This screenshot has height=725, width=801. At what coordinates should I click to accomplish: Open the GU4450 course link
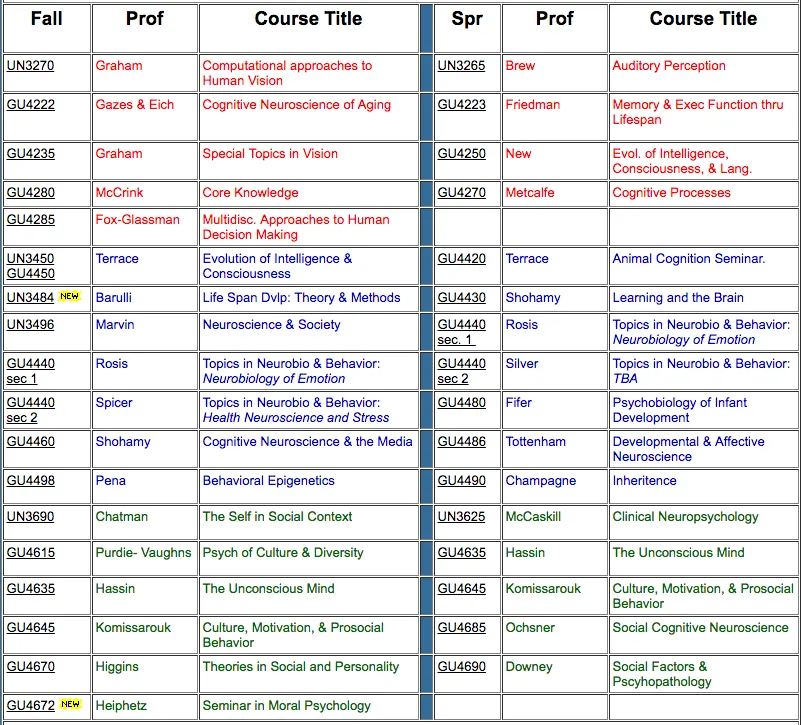[x=30, y=274]
